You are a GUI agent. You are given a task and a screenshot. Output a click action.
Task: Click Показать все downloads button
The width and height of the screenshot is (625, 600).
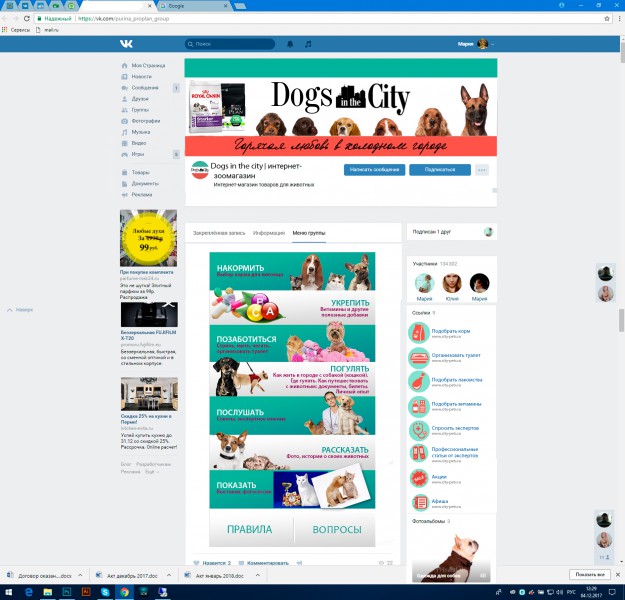pyautogui.click(x=590, y=574)
